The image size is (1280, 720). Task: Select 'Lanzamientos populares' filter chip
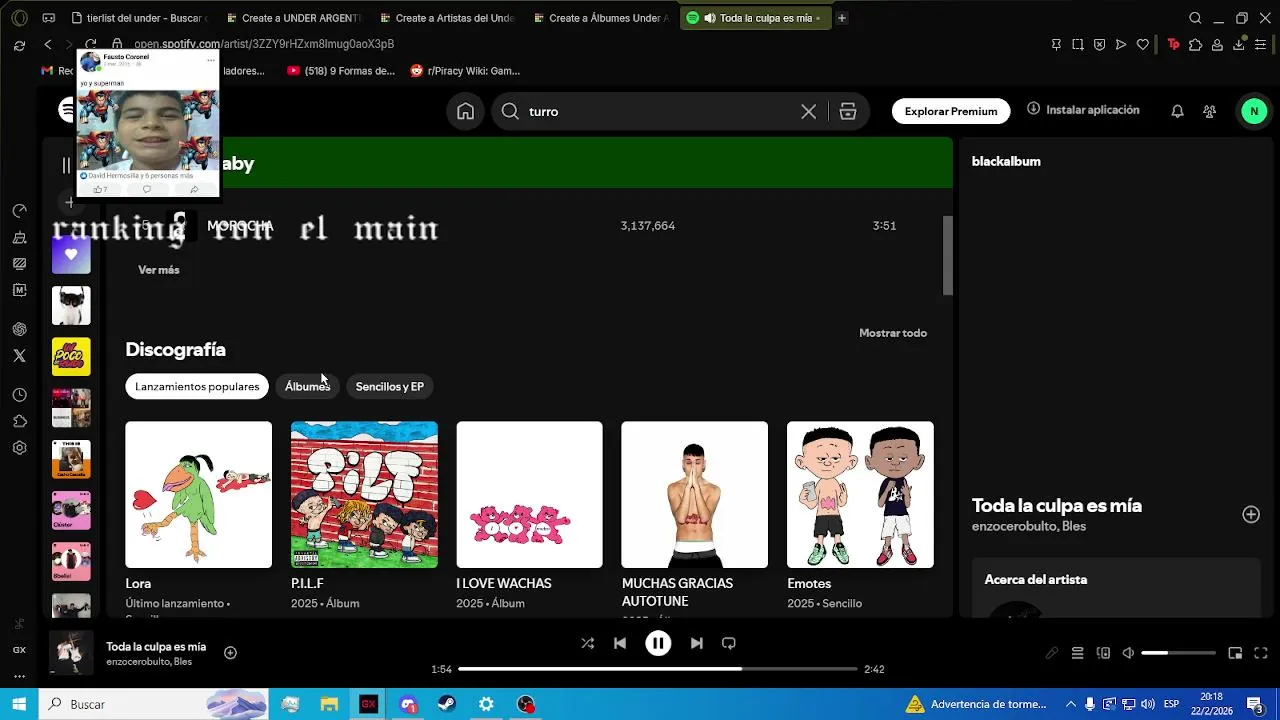(197, 387)
